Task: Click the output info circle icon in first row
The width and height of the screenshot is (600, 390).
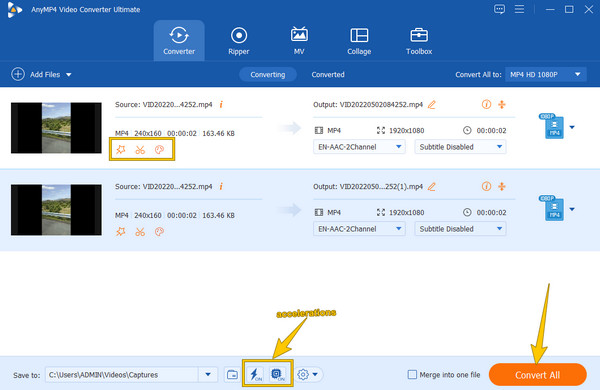Action: pyautogui.click(x=486, y=104)
